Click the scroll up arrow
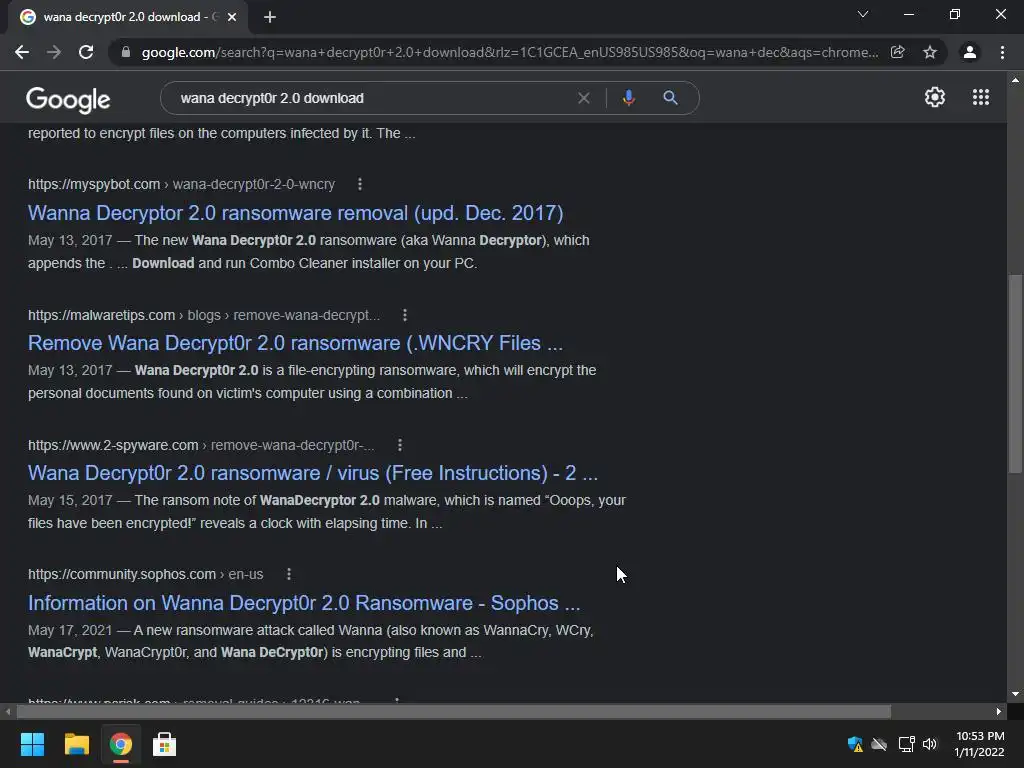Image resolution: width=1024 pixels, height=768 pixels. coord(1015,80)
